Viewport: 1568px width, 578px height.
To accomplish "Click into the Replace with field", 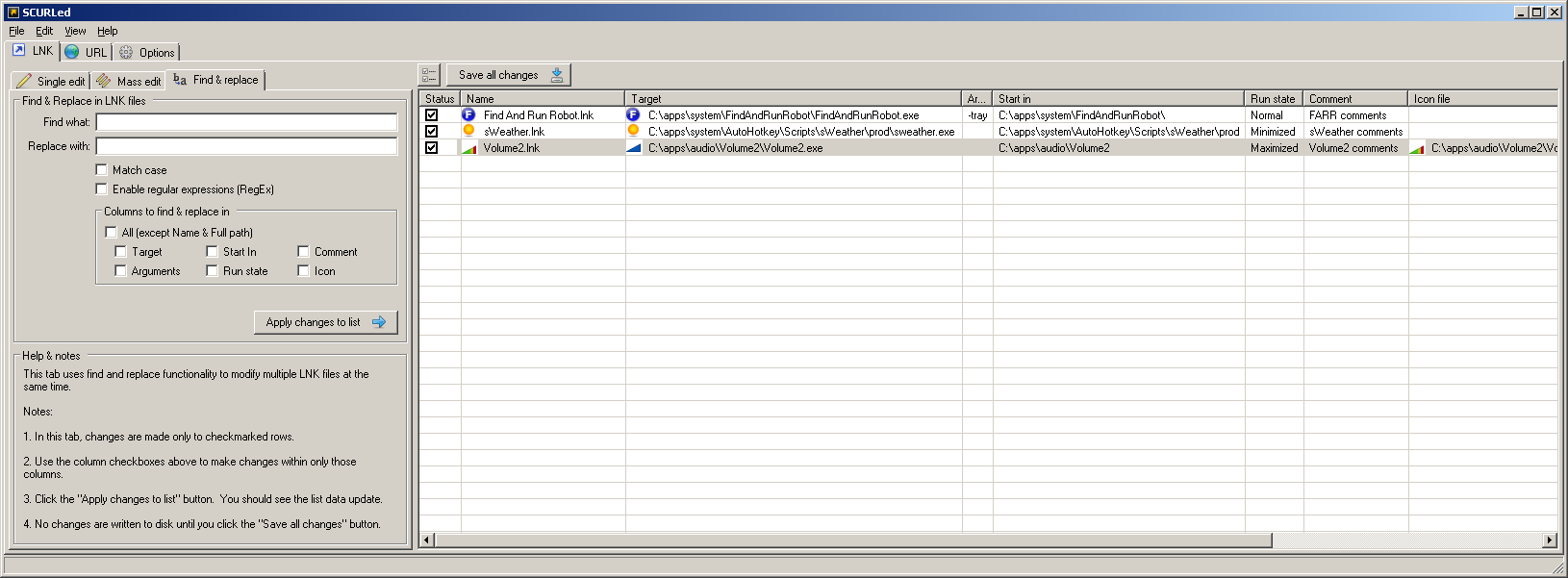I will coord(246,146).
